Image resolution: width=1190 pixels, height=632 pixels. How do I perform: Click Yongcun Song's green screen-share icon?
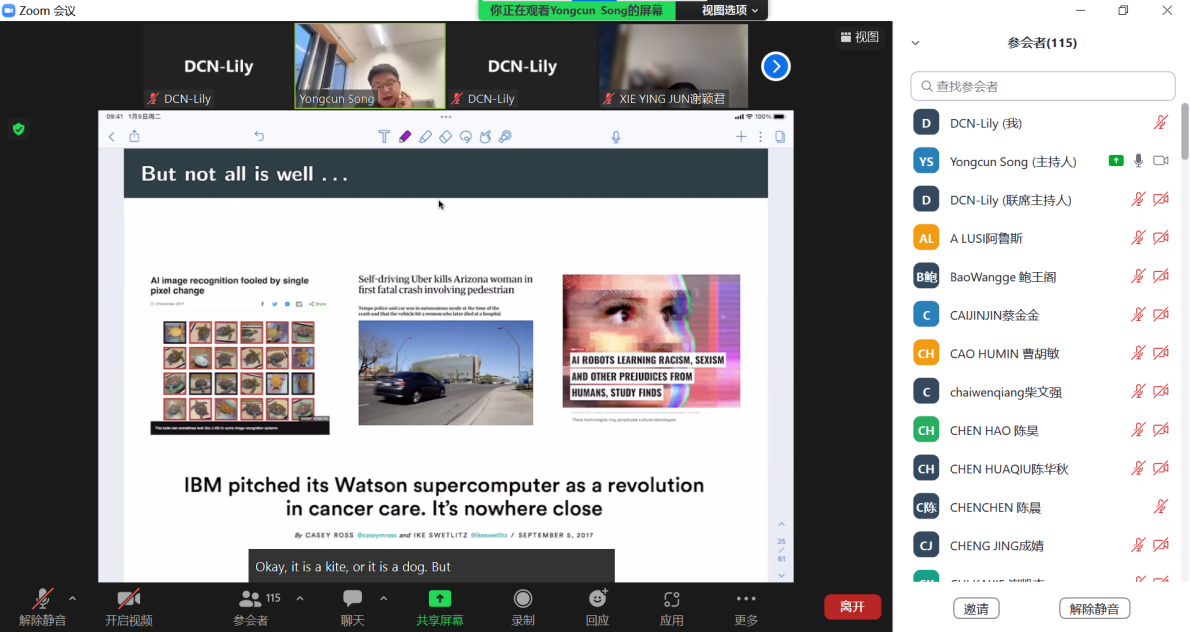click(1116, 161)
